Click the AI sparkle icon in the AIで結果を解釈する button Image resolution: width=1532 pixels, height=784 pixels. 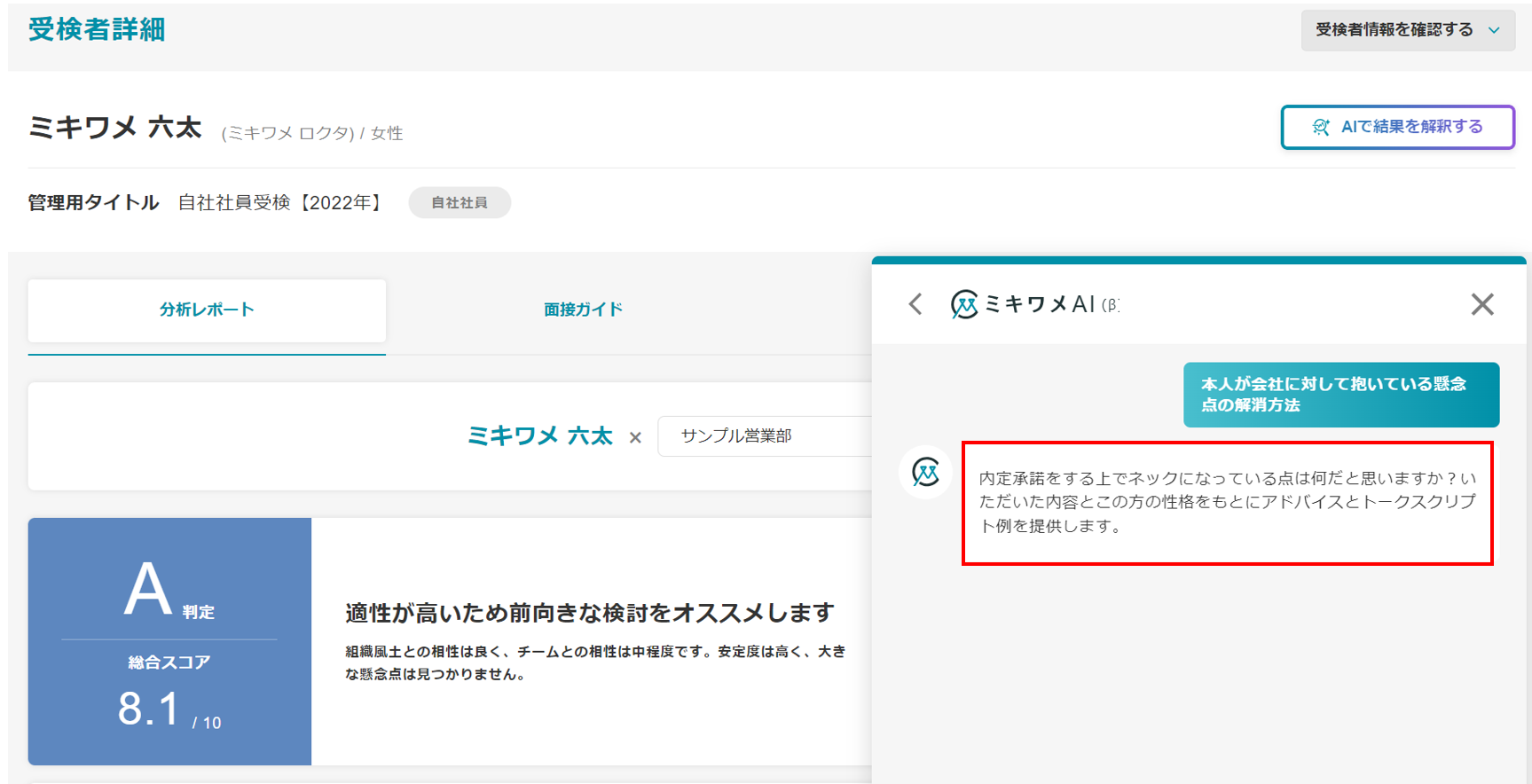1321,127
